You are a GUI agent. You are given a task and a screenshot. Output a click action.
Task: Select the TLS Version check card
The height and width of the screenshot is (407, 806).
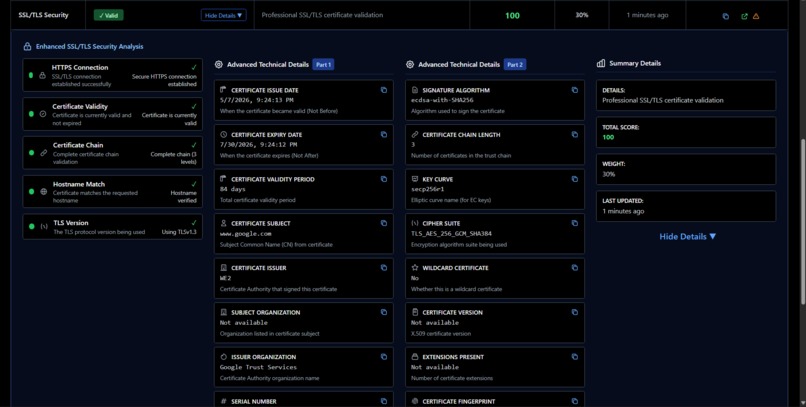113,227
